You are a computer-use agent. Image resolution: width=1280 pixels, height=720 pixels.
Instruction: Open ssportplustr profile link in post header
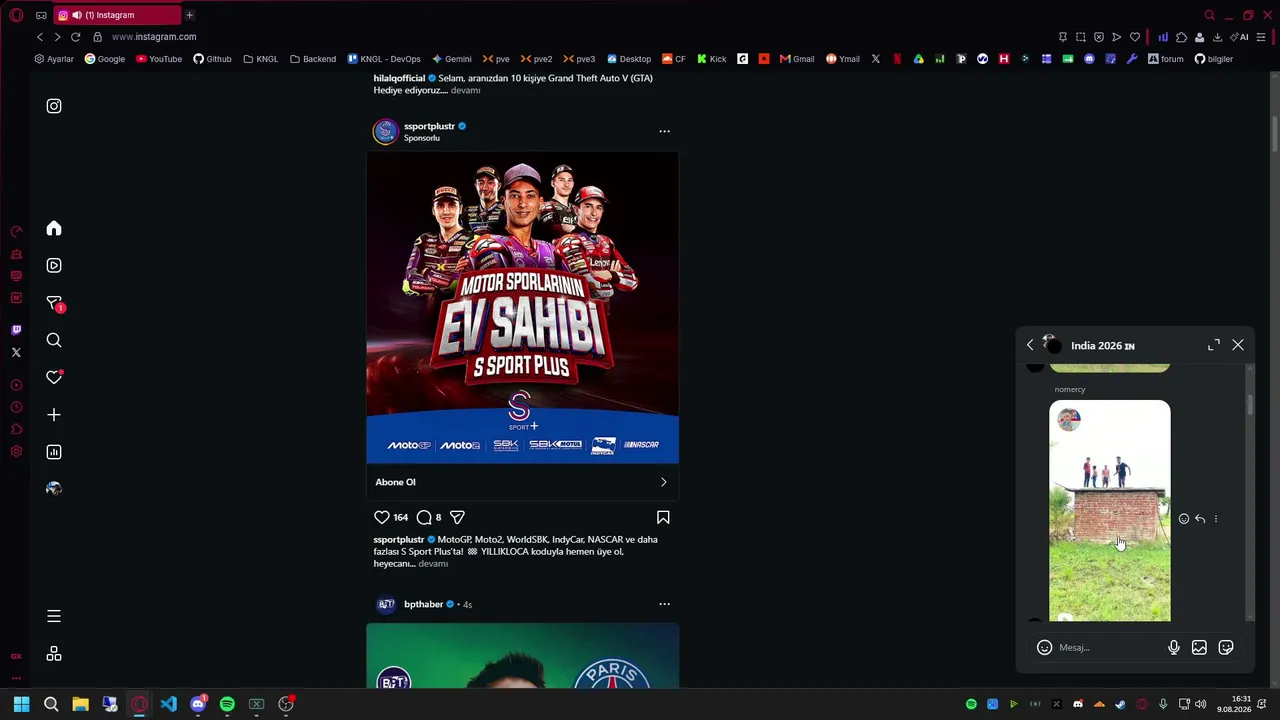(x=429, y=126)
